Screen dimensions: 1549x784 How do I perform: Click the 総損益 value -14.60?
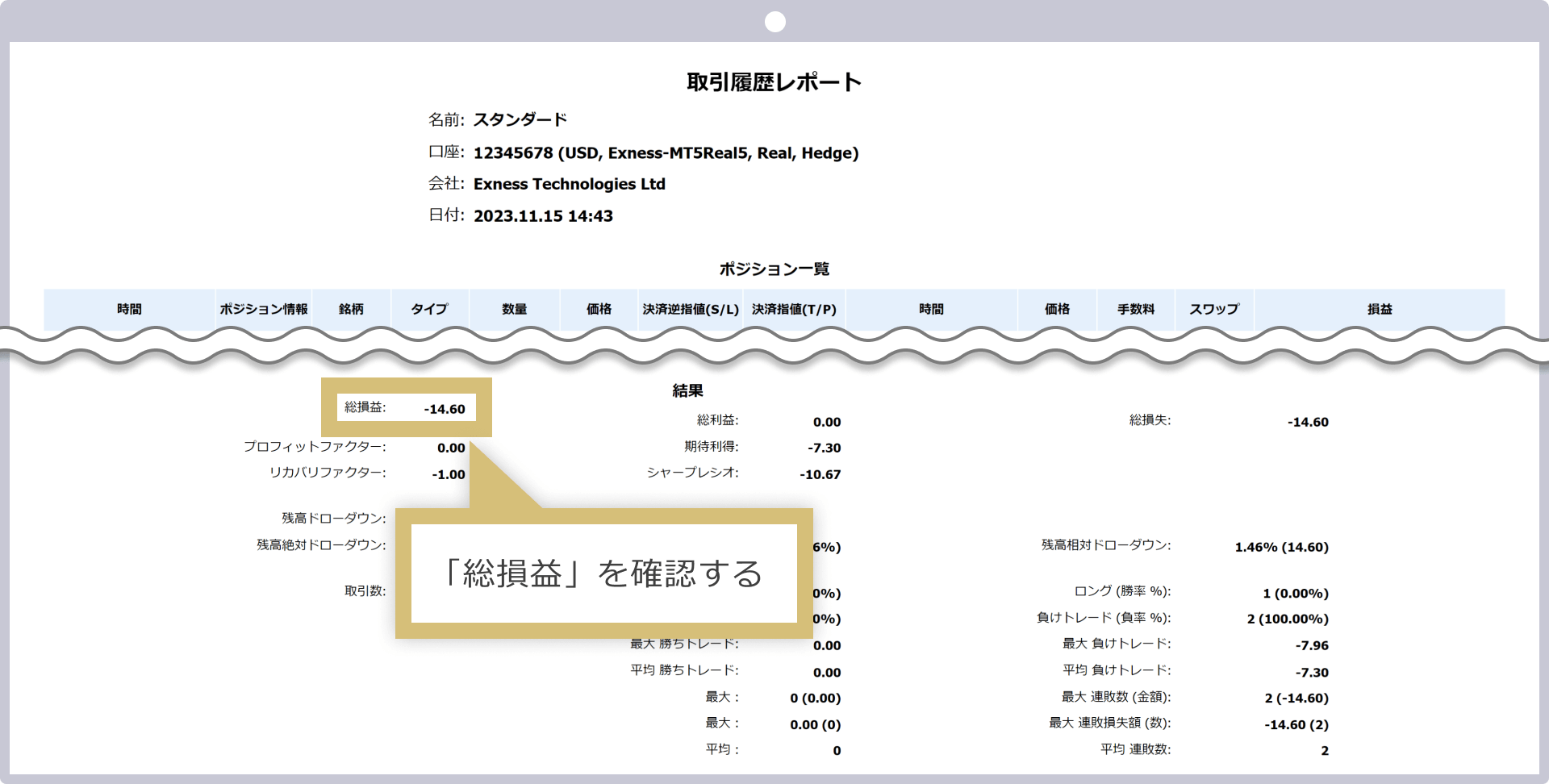[445, 409]
